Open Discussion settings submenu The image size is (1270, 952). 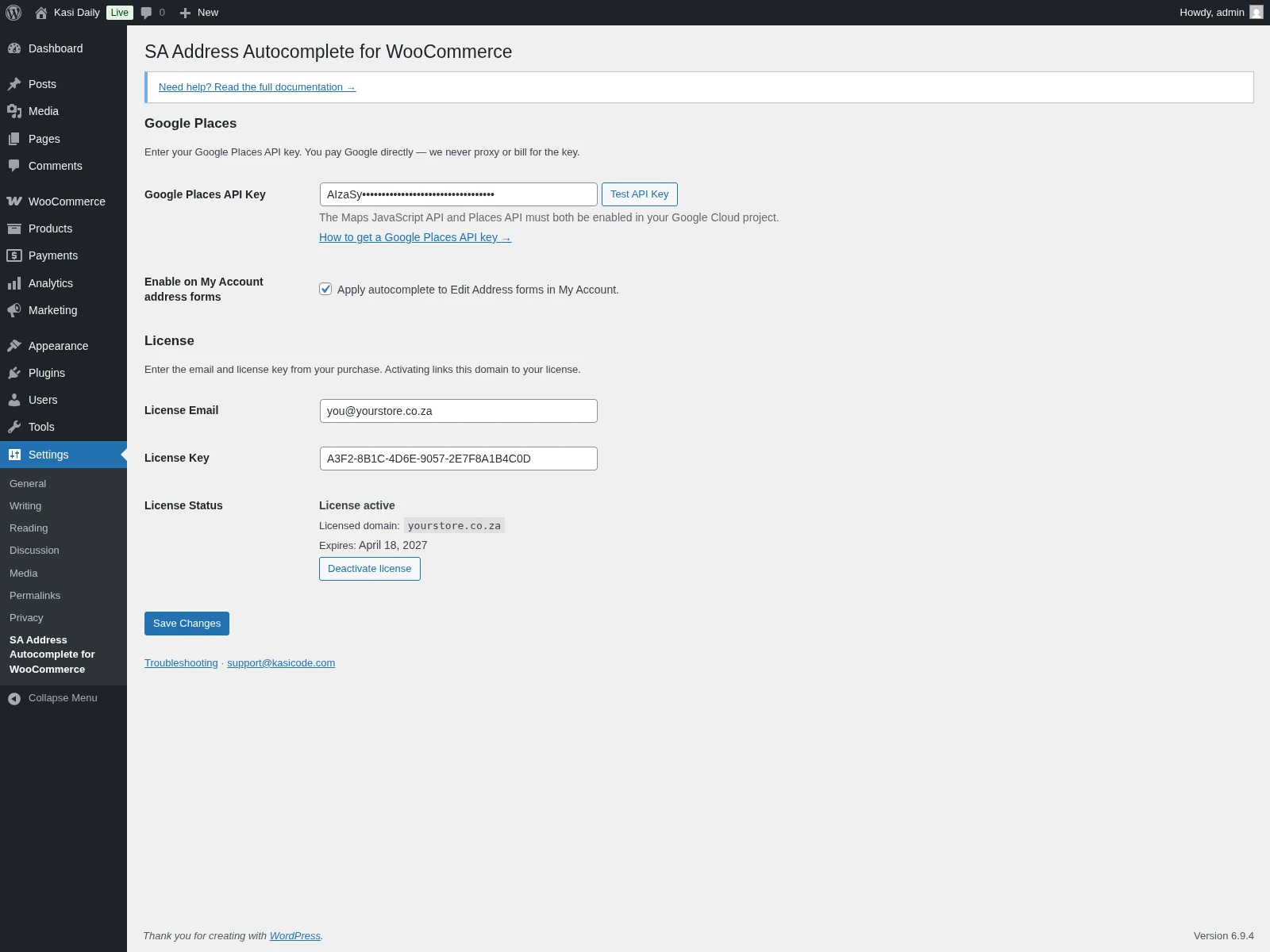click(34, 550)
